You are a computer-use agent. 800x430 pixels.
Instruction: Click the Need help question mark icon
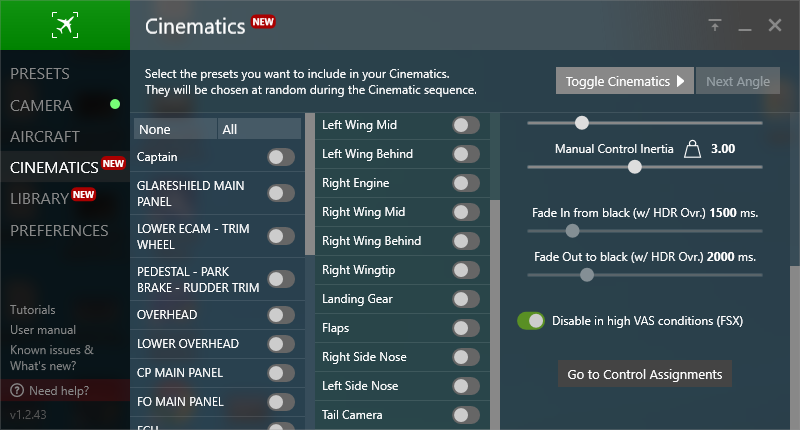pyautogui.click(x=17, y=391)
